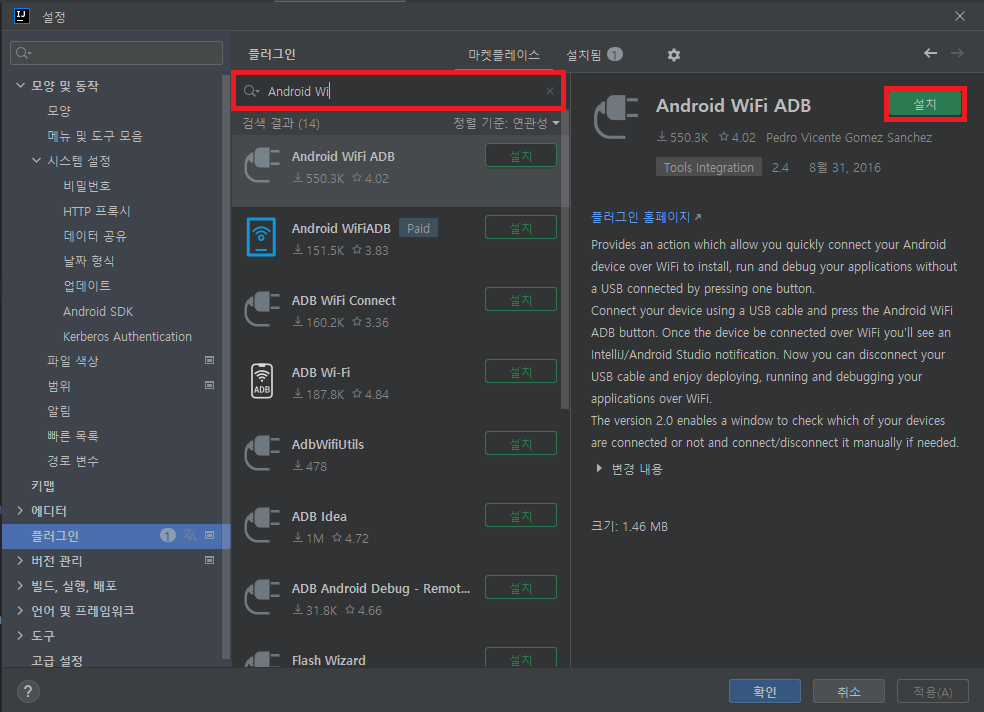The image size is (984, 712).
Task: Click the project-level icon beside 버전 관리
Action: [210, 560]
